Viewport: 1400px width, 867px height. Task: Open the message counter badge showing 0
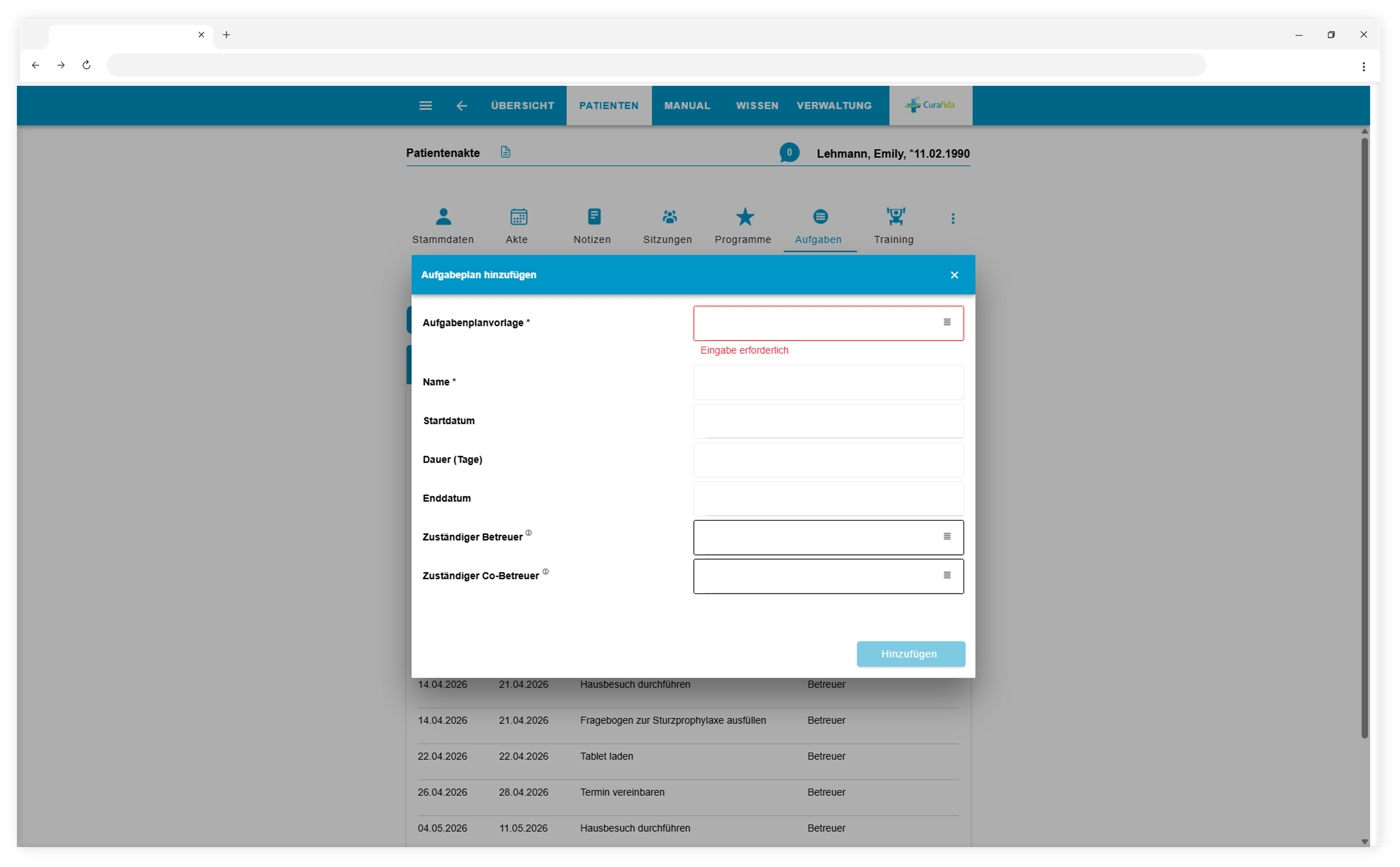click(789, 153)
